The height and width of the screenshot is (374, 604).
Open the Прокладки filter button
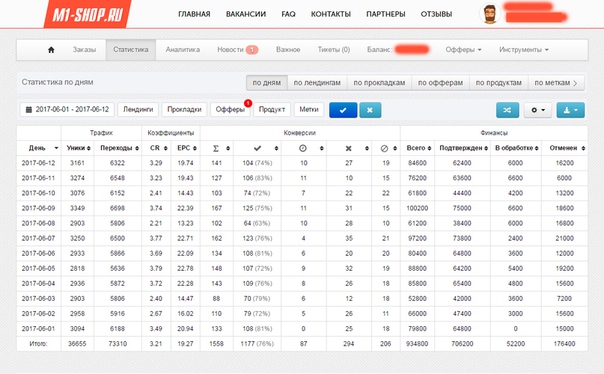tap(184, 109)
